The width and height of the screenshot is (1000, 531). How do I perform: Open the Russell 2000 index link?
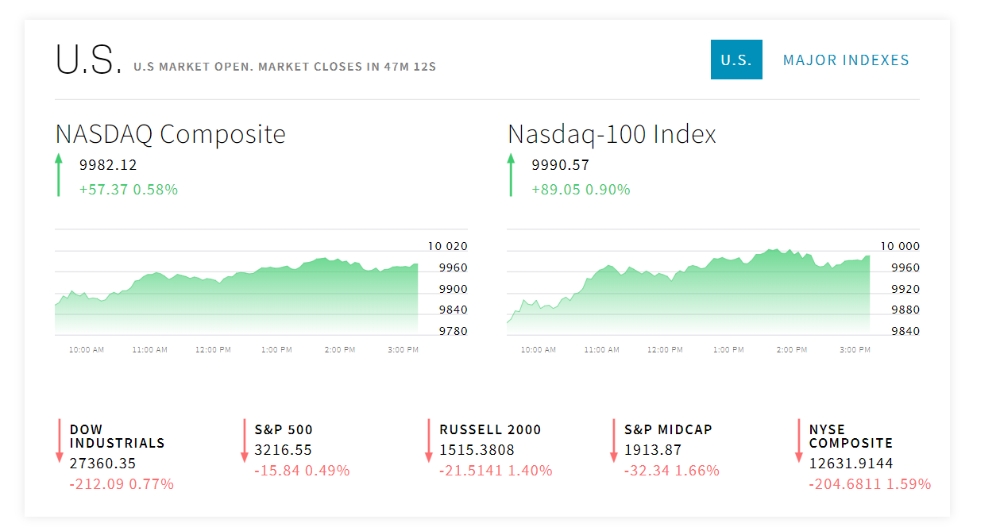click(x=490, y=430)
